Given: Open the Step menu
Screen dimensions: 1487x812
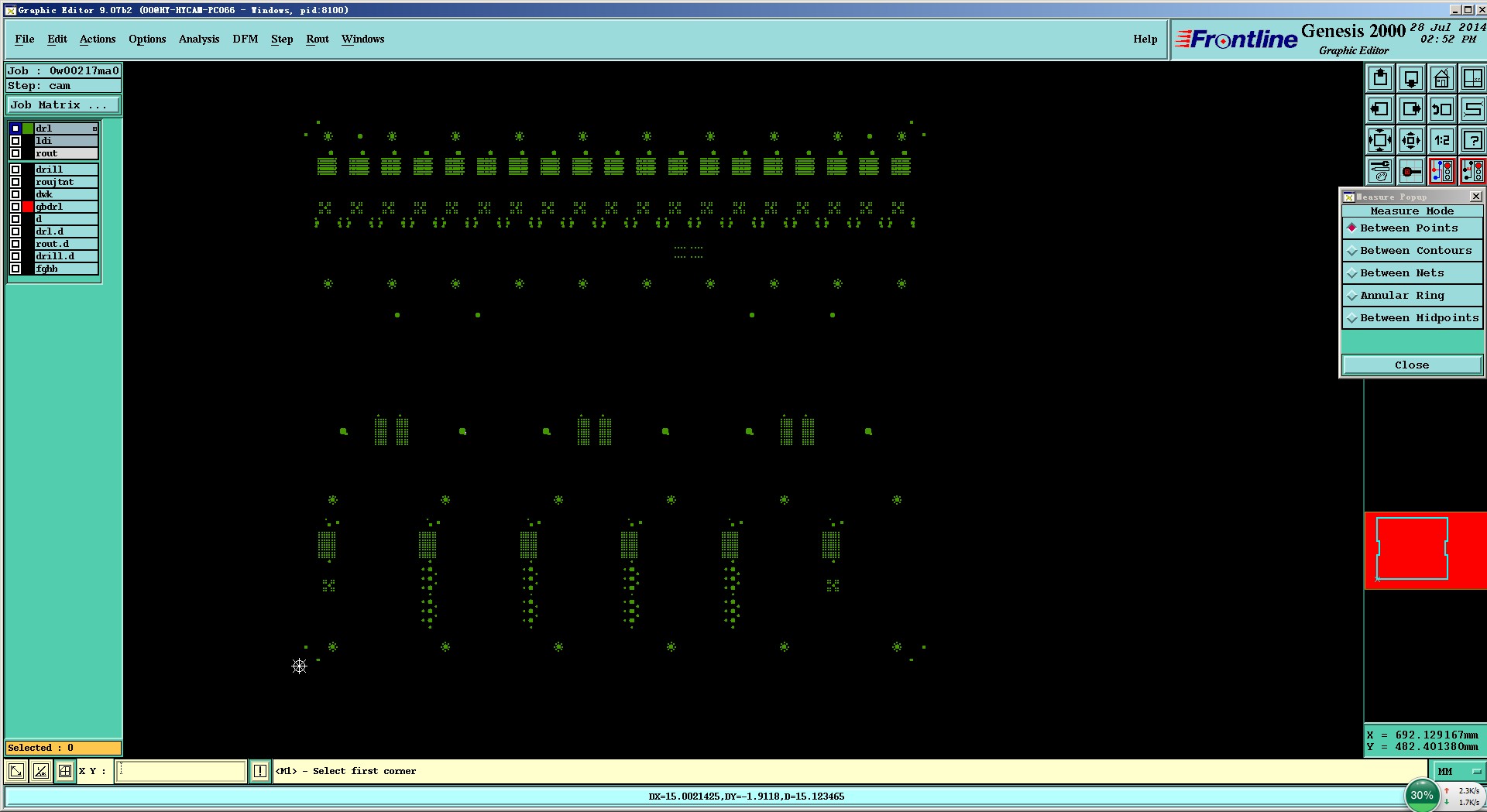Looking at the screenshot, I should [x=282, y=39].
